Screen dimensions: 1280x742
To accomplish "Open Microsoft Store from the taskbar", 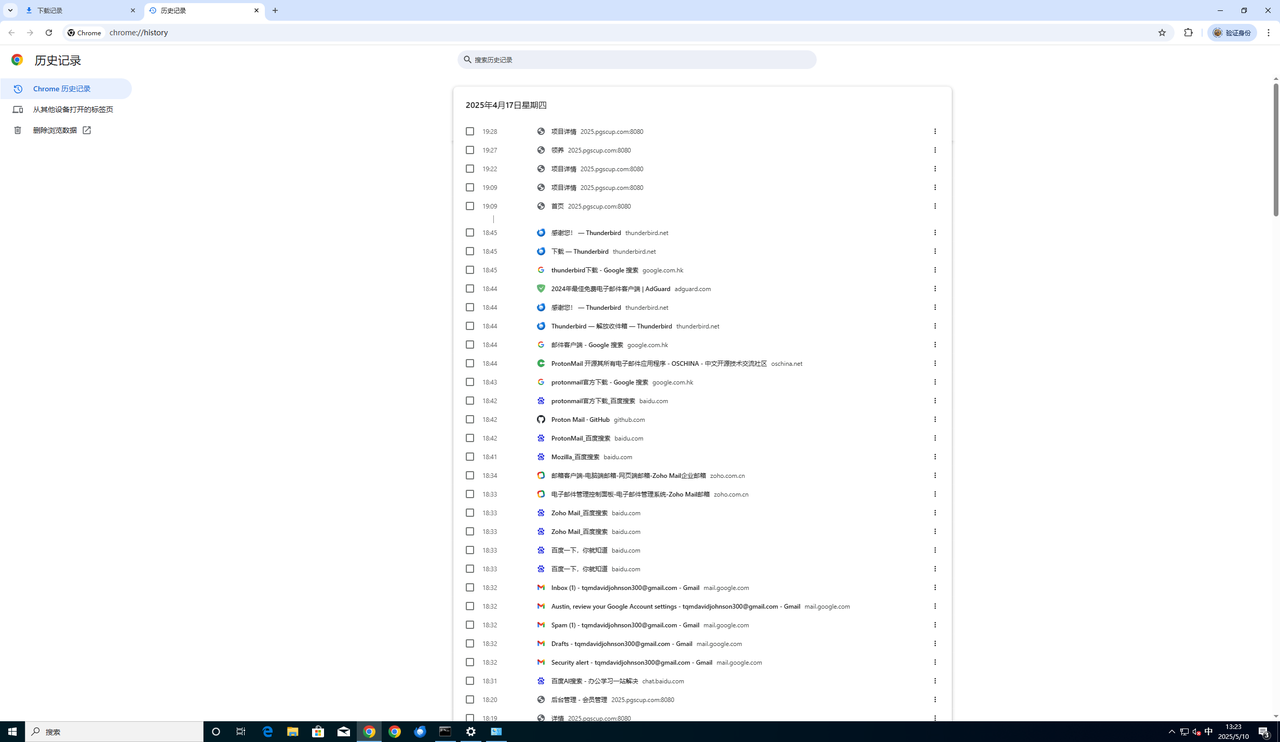I will pos(318,731).
